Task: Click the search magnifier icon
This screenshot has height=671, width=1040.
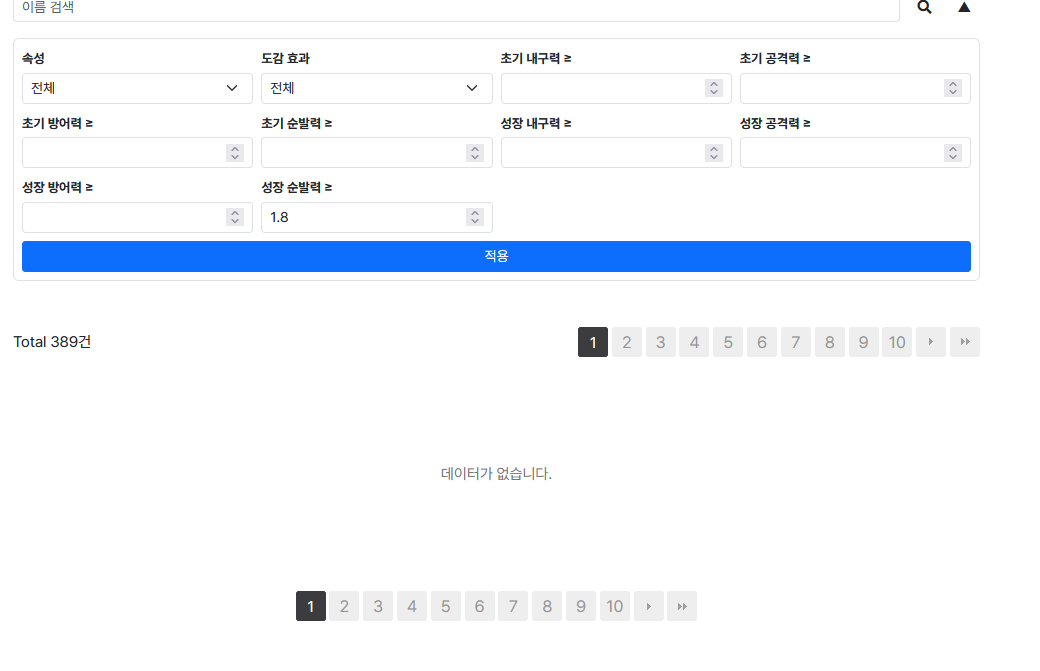Action: pos(923,7)
